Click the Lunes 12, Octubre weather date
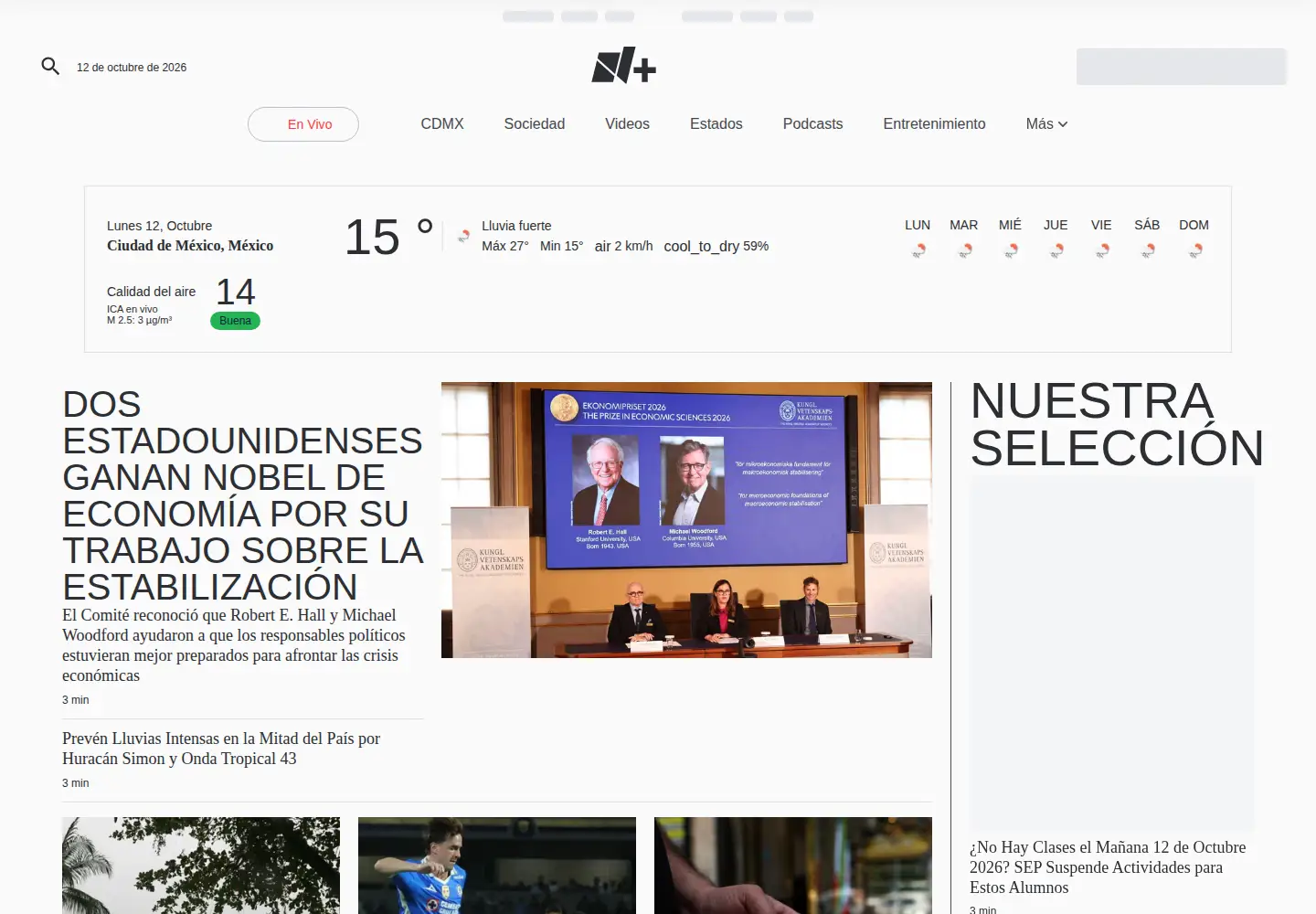 (160, 226)
